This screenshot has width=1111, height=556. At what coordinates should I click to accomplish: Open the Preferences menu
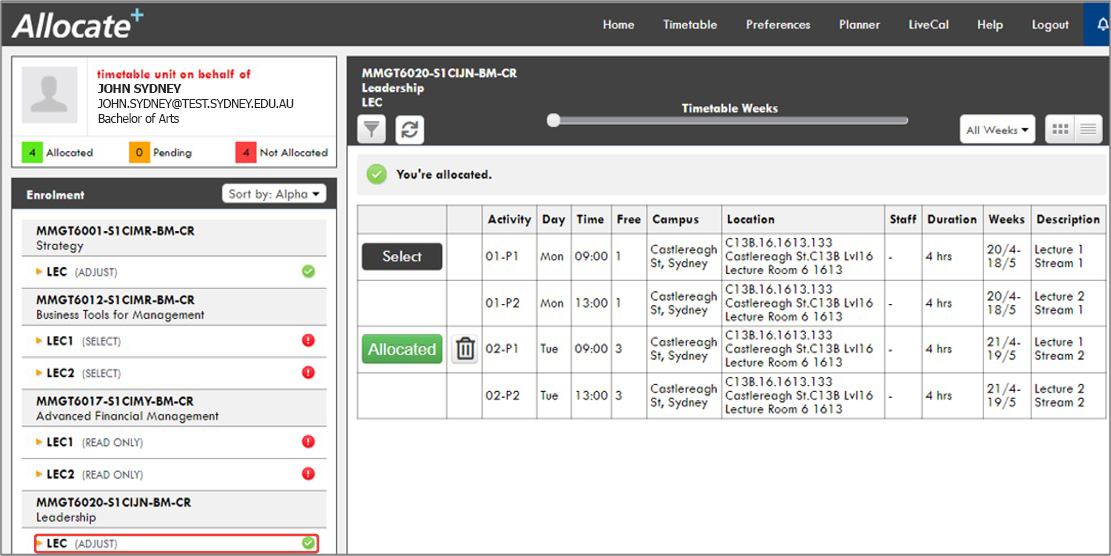[778, 25]
